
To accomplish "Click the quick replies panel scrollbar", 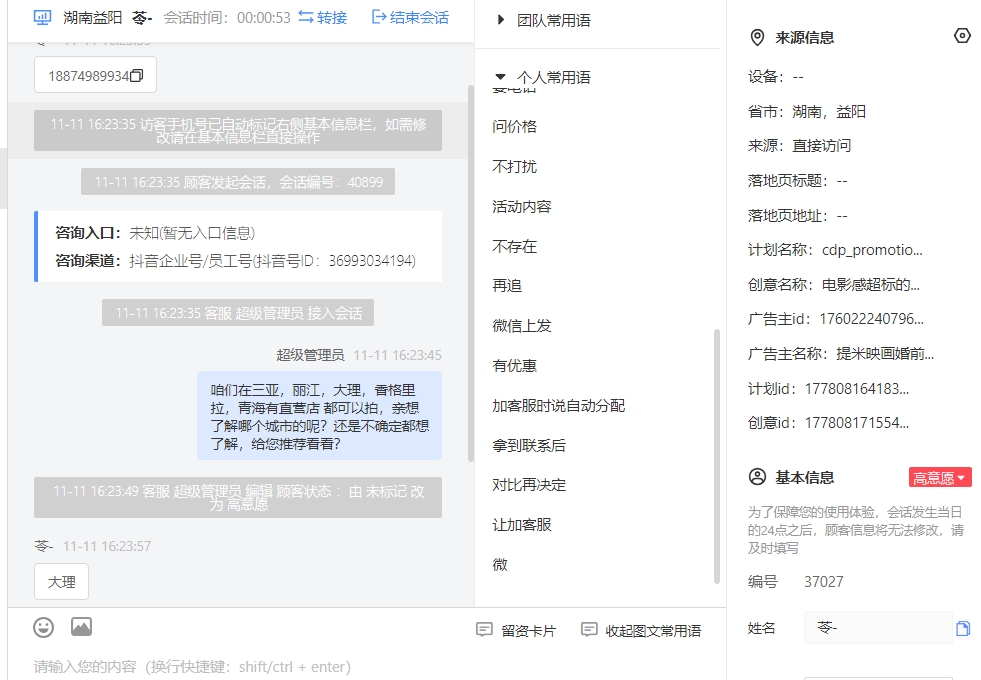I will (717, 457).
